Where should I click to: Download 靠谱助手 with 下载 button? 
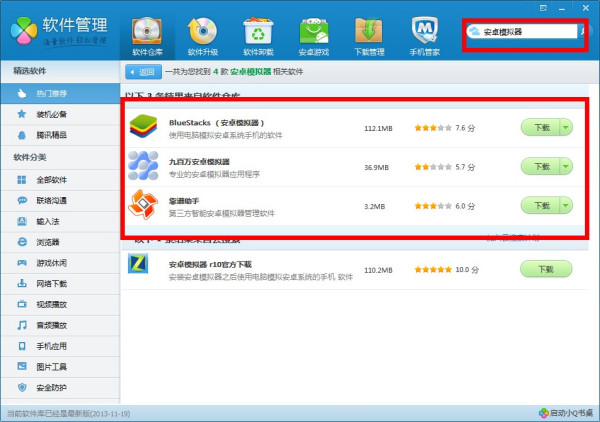541,205
